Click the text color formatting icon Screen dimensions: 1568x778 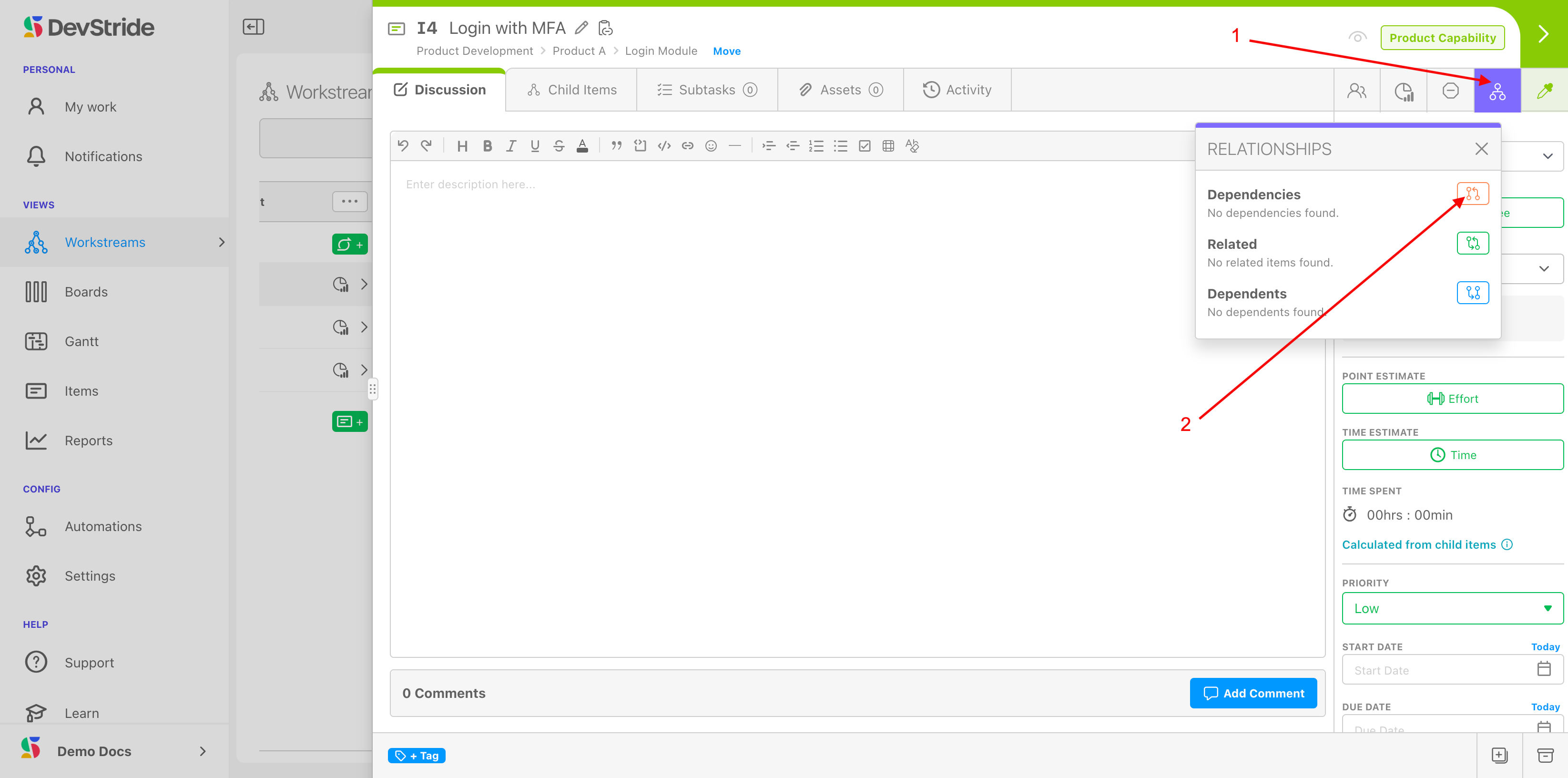pyautogui.click(x=582, y=146)
